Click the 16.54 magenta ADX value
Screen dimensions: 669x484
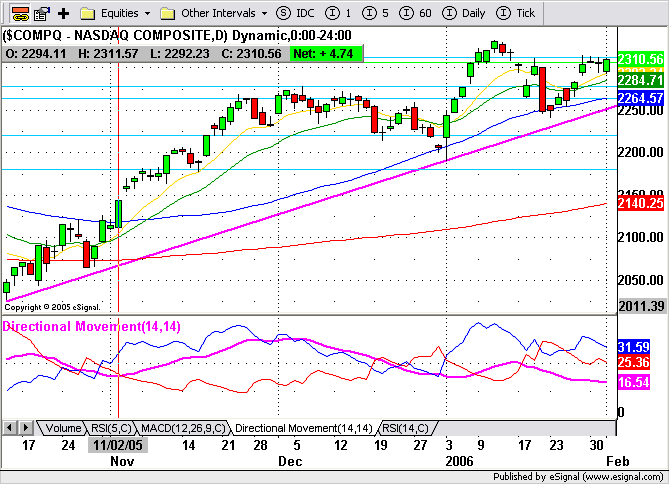(x=634, y=382)
